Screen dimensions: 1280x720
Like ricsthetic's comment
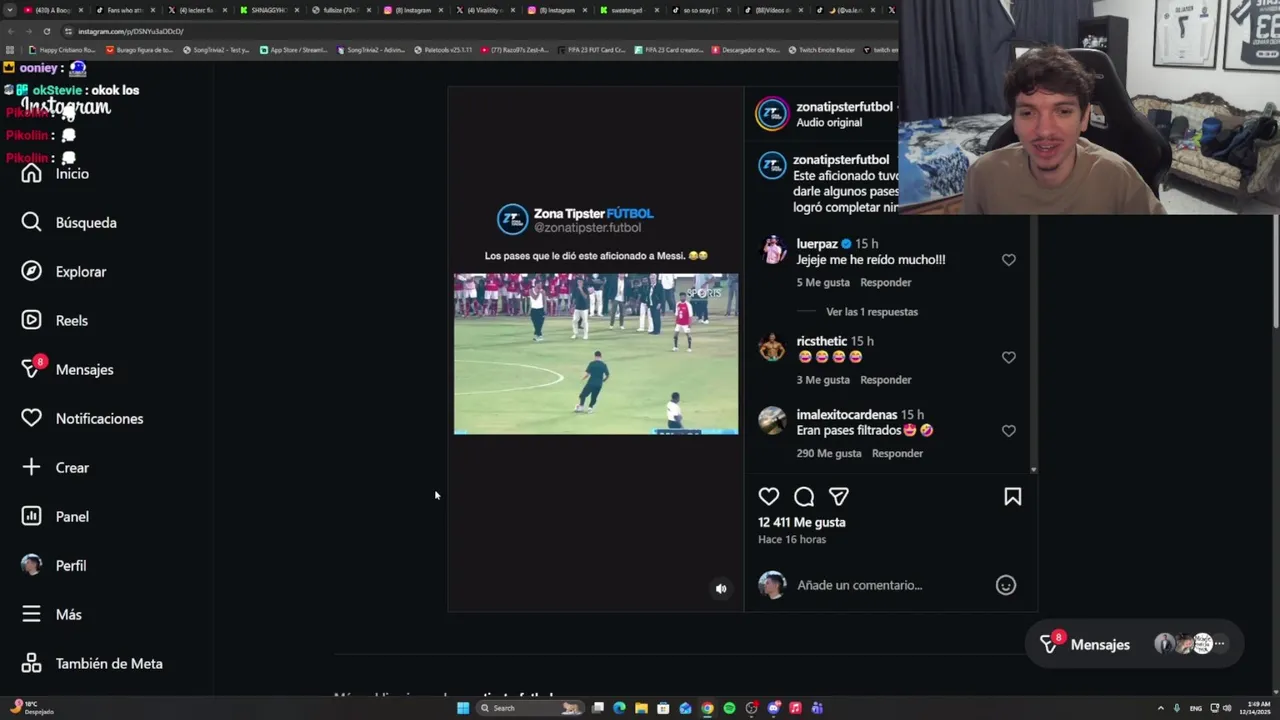1009,358
